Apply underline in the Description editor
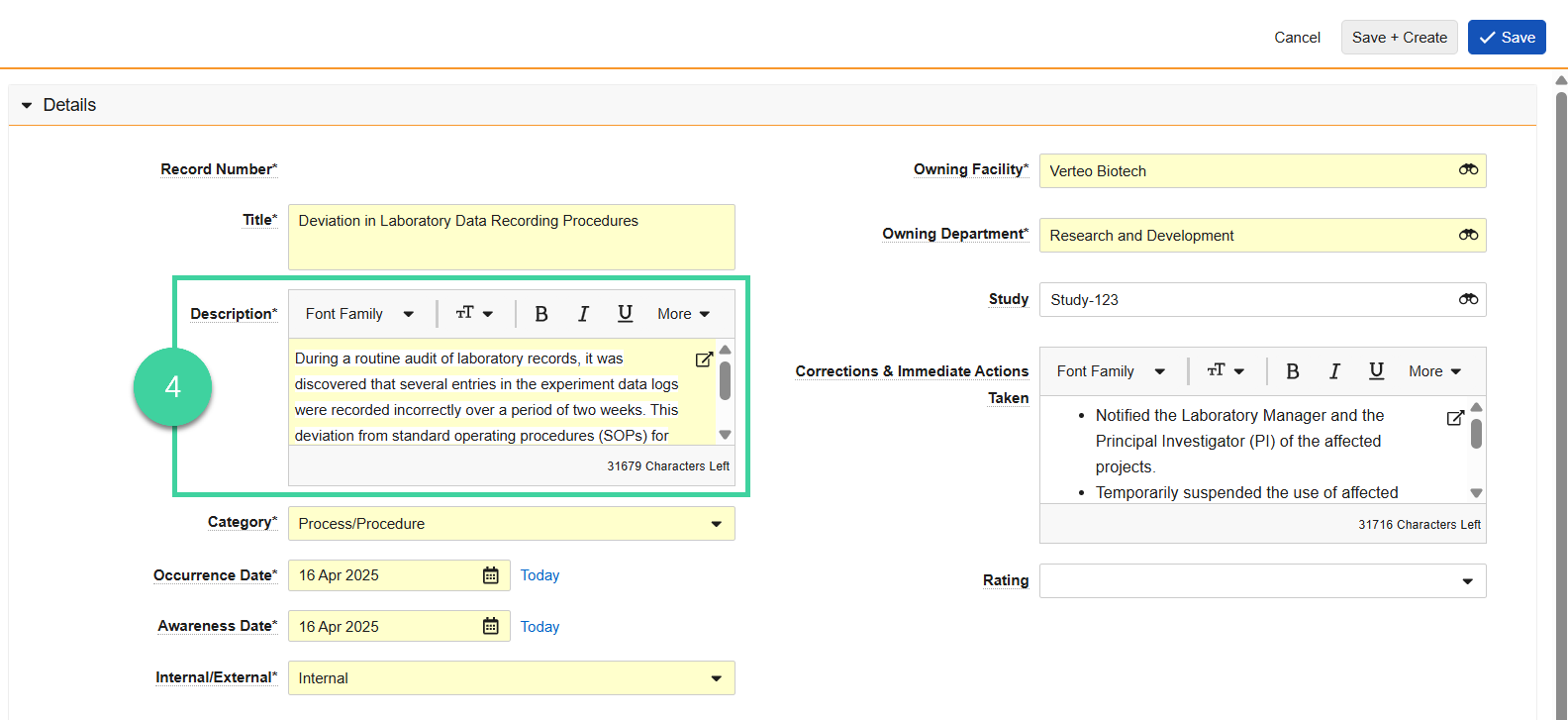This screenshot has width=1568, height=720. point(625,314)
